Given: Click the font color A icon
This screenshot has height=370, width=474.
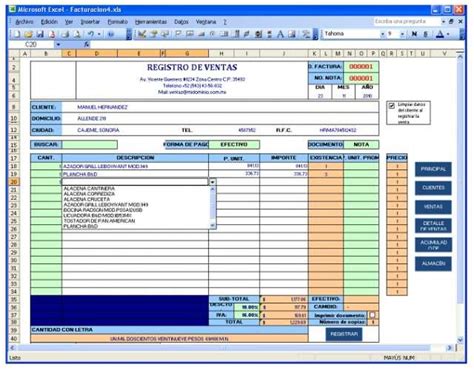Looking at the screenshot, I should pyautogui.click(x=440, y=34).
